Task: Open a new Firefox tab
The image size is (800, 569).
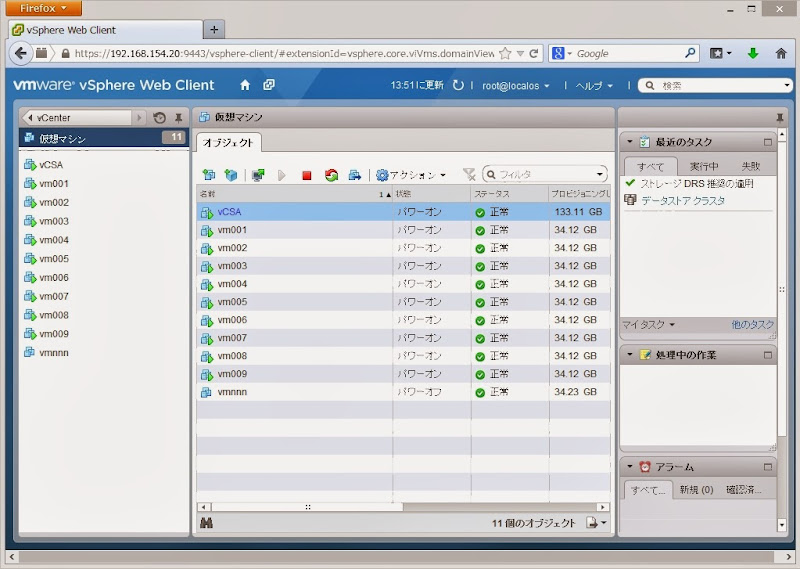Action: (x=214, y=30)
